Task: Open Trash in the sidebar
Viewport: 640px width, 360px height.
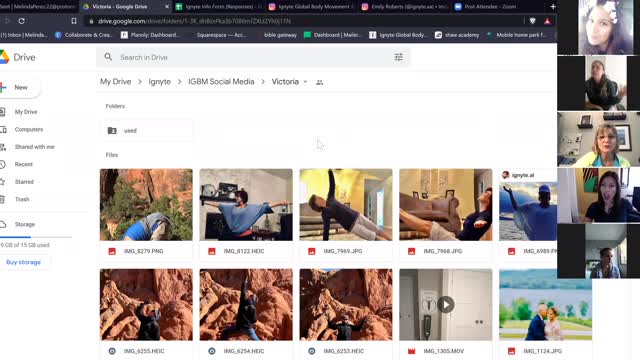Action: click(22, 199)
